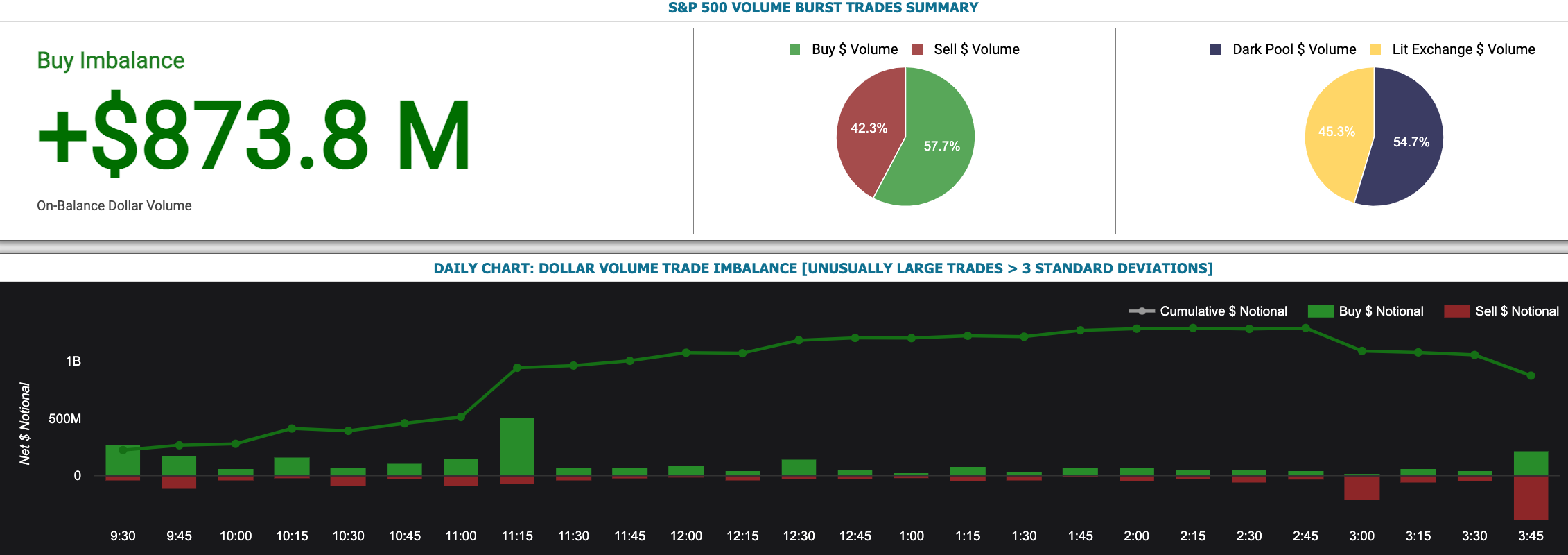Click the On-Balance Dollar Volume caption
Viewport: 1568px width, 555px height.
point(114,205)
